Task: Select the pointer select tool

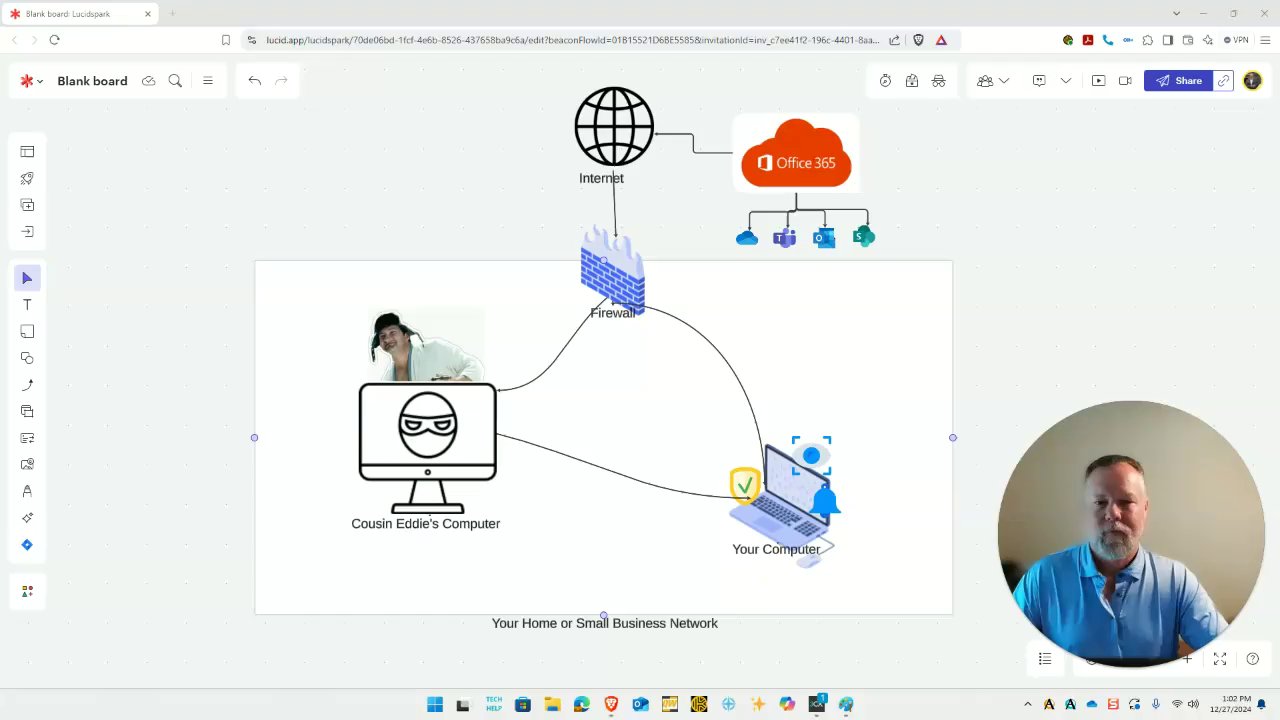Action: point(27,278)
